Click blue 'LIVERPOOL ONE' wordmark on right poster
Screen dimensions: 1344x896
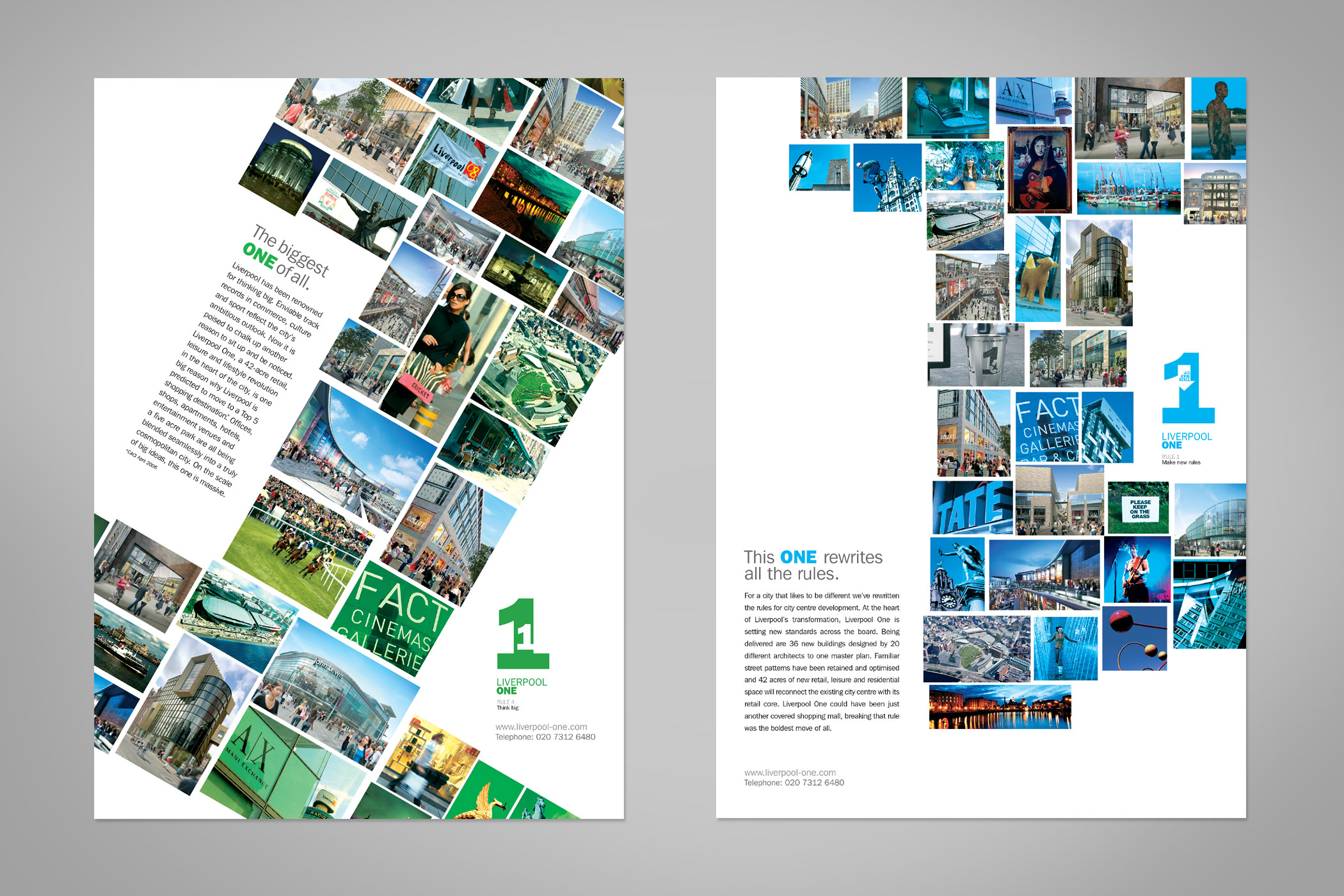(x=1187, y=440)
